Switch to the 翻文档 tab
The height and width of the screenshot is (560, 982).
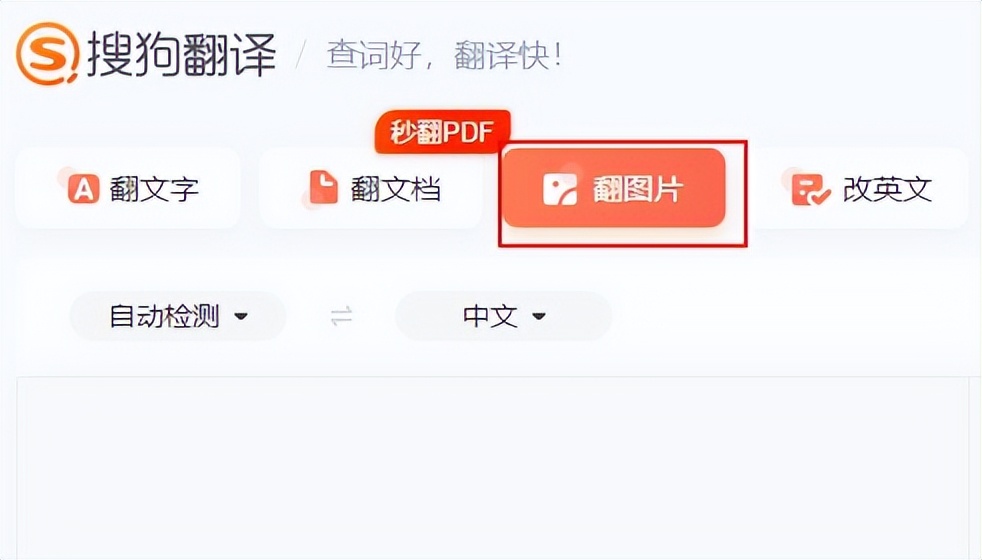tap(371, 189)
